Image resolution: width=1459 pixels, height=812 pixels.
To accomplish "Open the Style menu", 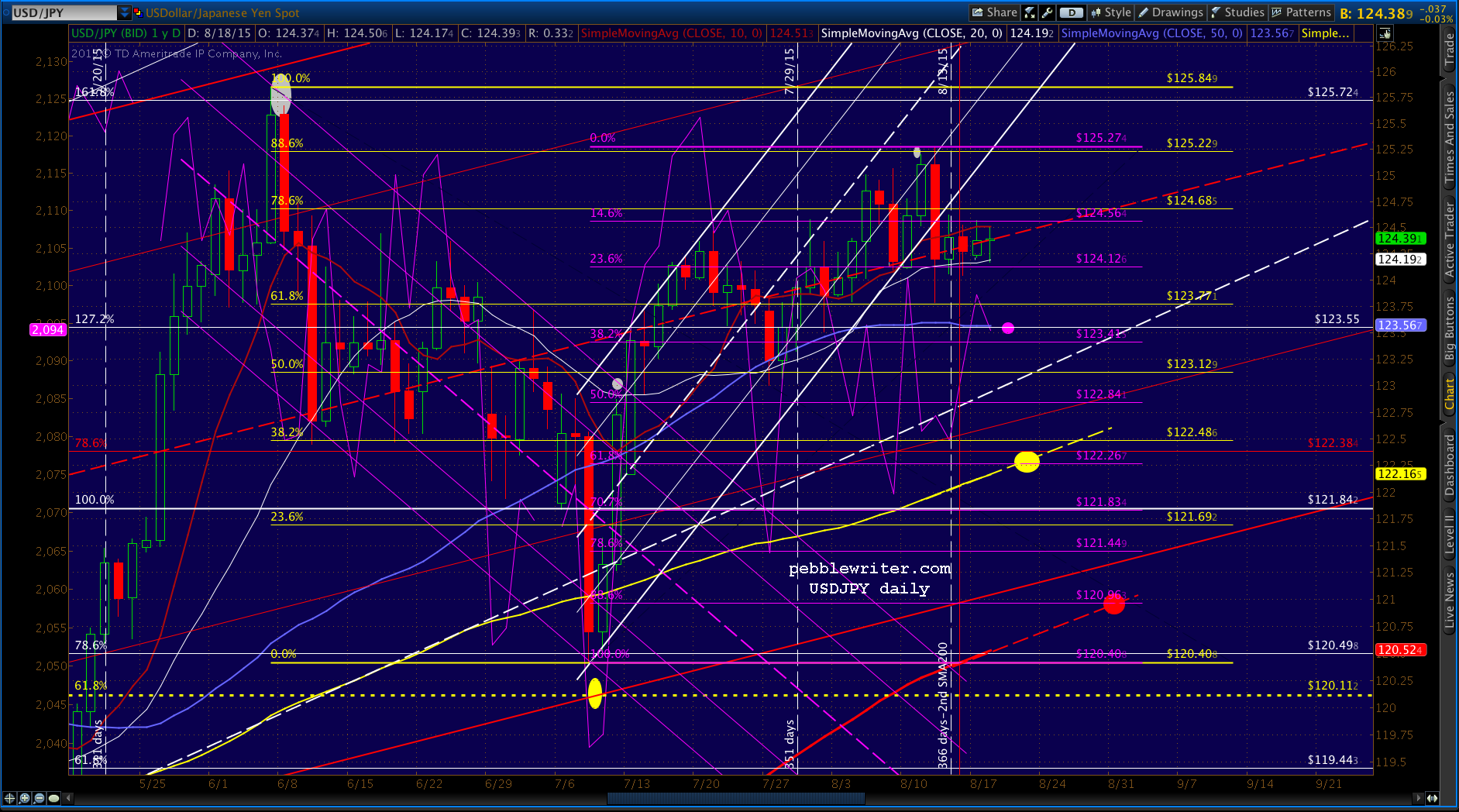I will pos(1111,12).
